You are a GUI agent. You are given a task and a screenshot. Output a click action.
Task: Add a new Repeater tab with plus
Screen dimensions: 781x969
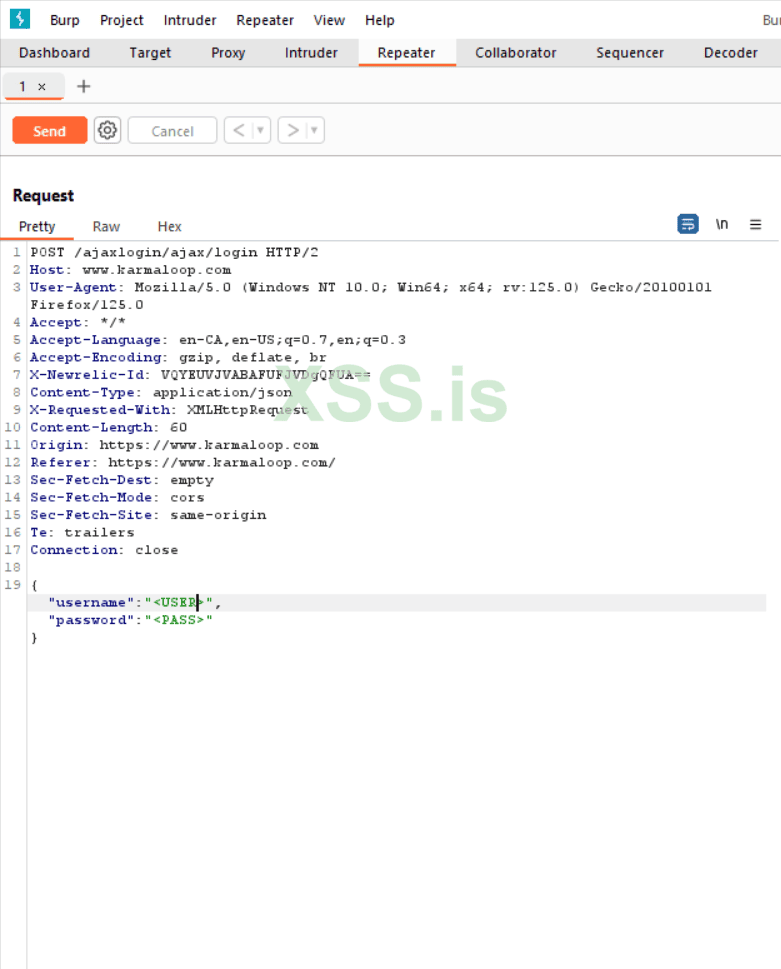[83, 87]
